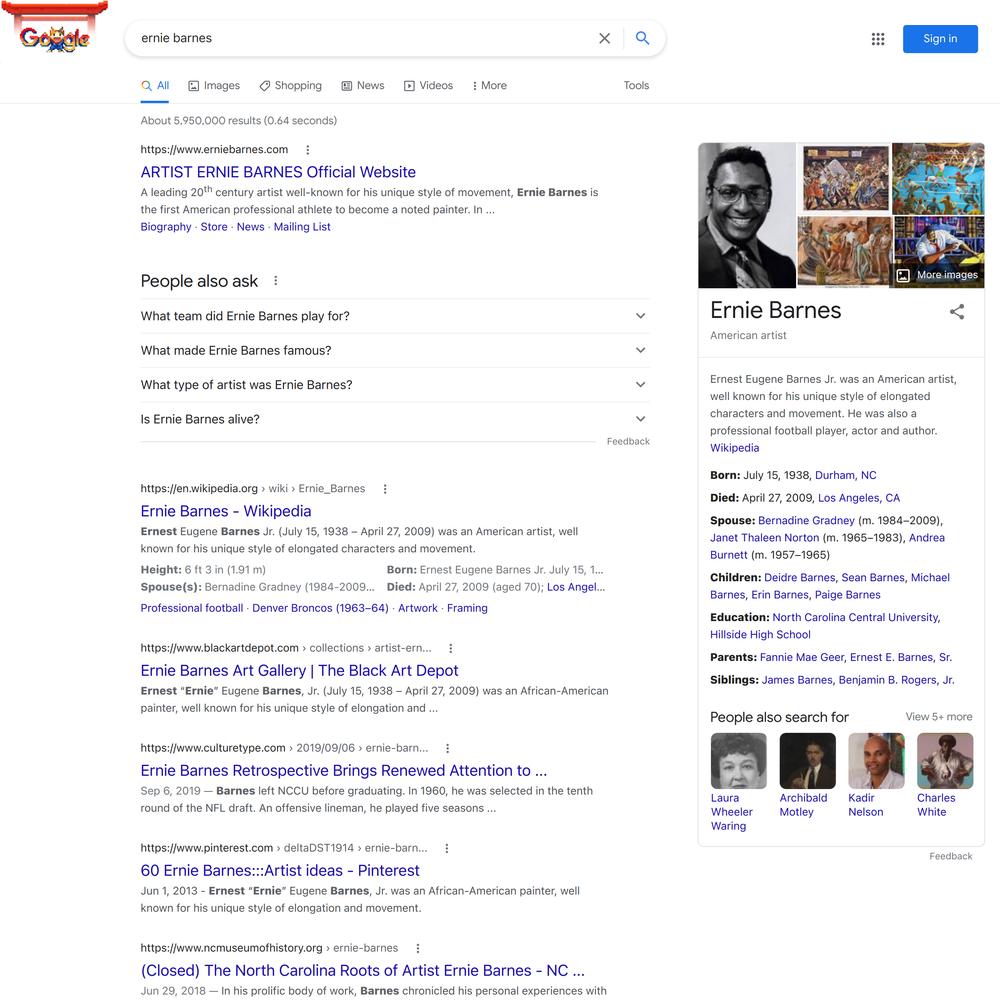
Task: Open ARTIST ERNIE BARNES Official Website link
Action: (278, 172)
